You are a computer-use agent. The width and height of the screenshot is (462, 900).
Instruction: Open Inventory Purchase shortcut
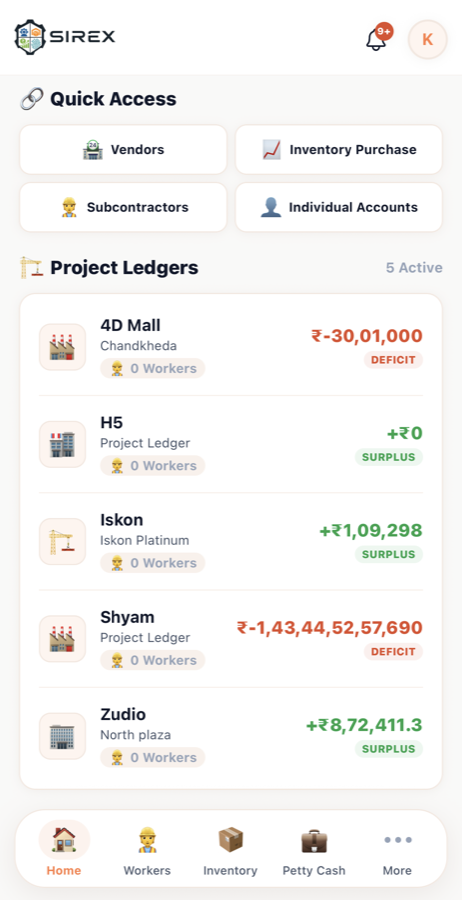pos(339,150)
